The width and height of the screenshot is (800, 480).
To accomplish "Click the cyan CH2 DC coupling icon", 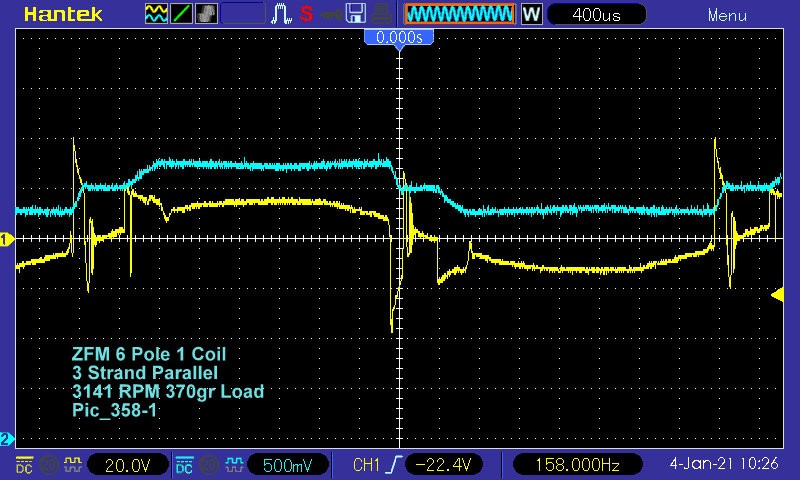I will (x=184, y=464).
